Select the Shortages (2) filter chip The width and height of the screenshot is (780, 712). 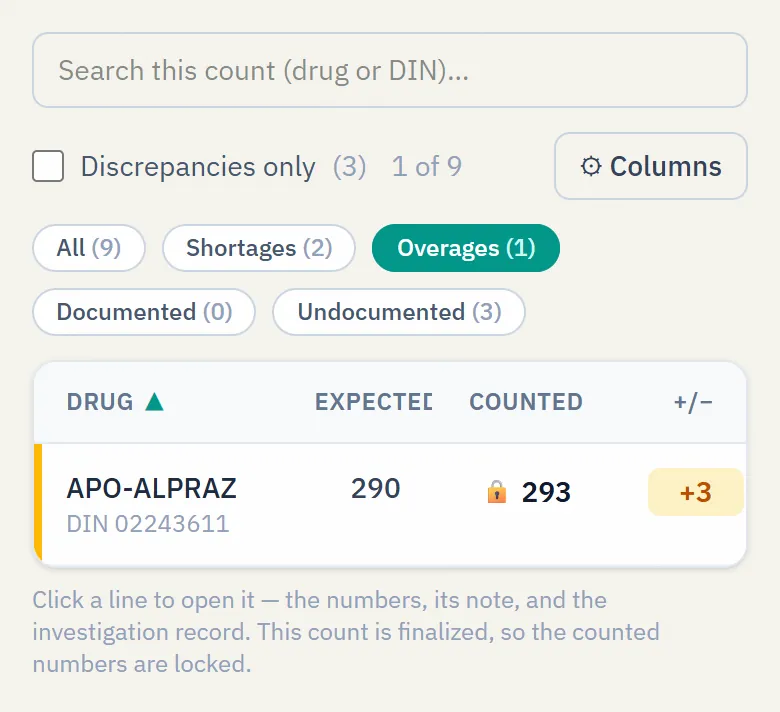(259, 248)
